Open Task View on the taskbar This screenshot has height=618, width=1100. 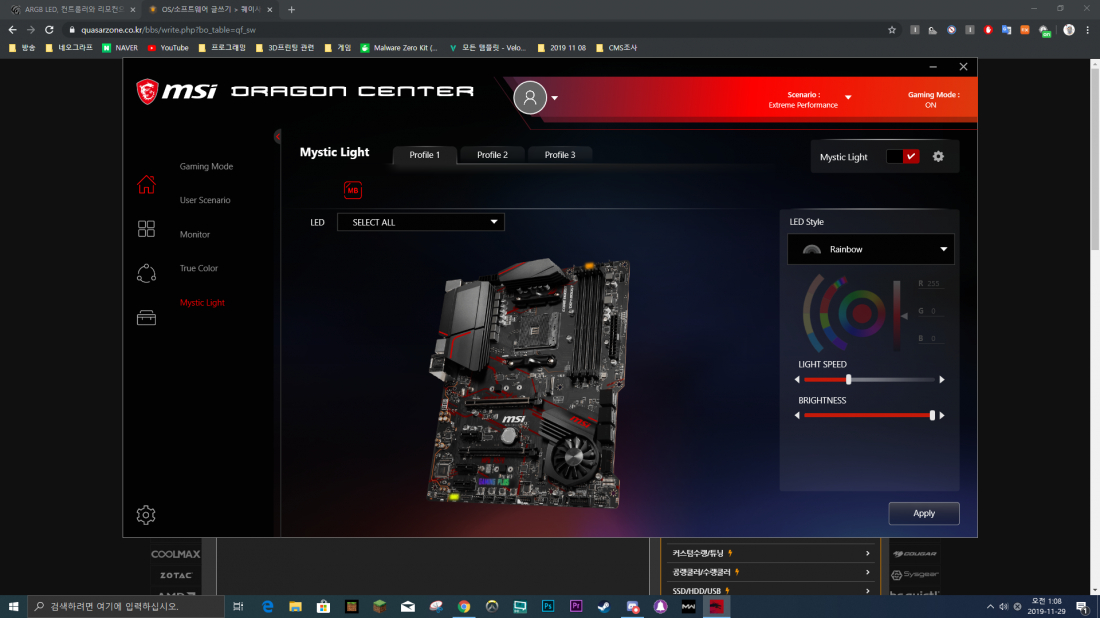click(x=239, y=606)
